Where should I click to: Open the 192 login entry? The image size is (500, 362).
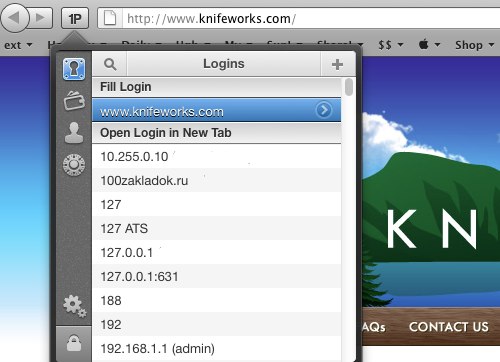click(x=216, y=324)
